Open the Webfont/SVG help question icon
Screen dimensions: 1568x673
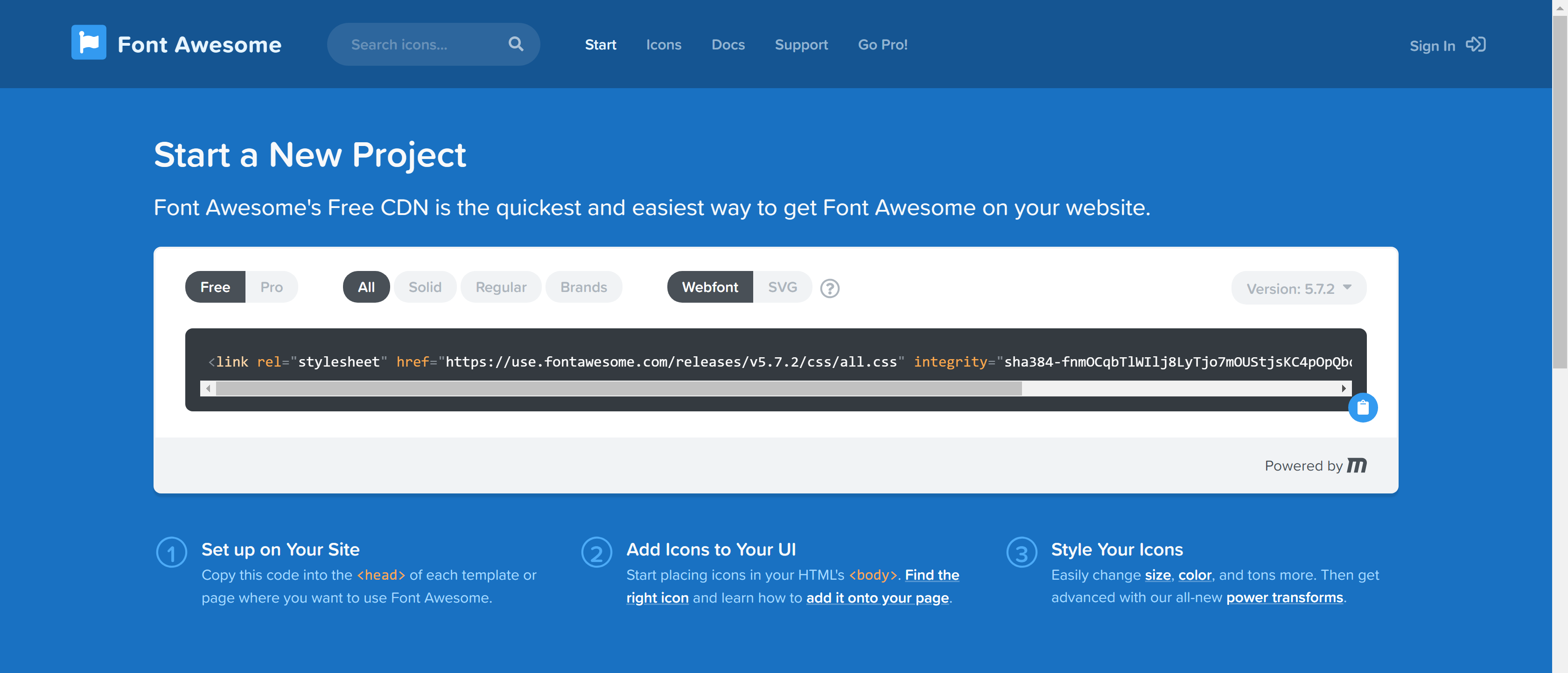829,288
